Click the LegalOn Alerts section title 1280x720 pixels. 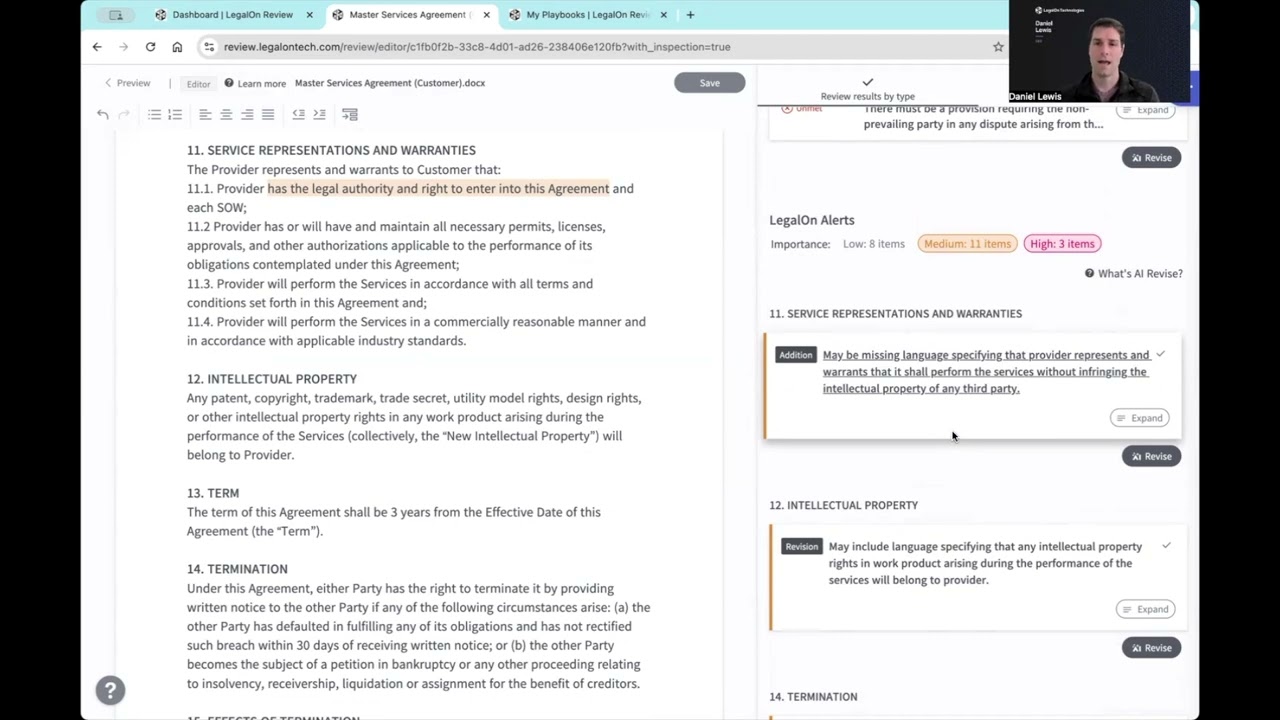[x=812, y=220]
